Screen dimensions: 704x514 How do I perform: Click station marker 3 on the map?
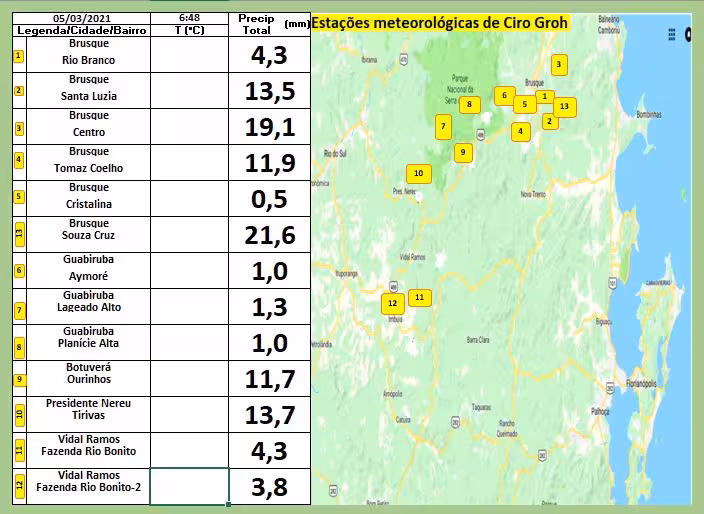point(558,65)
